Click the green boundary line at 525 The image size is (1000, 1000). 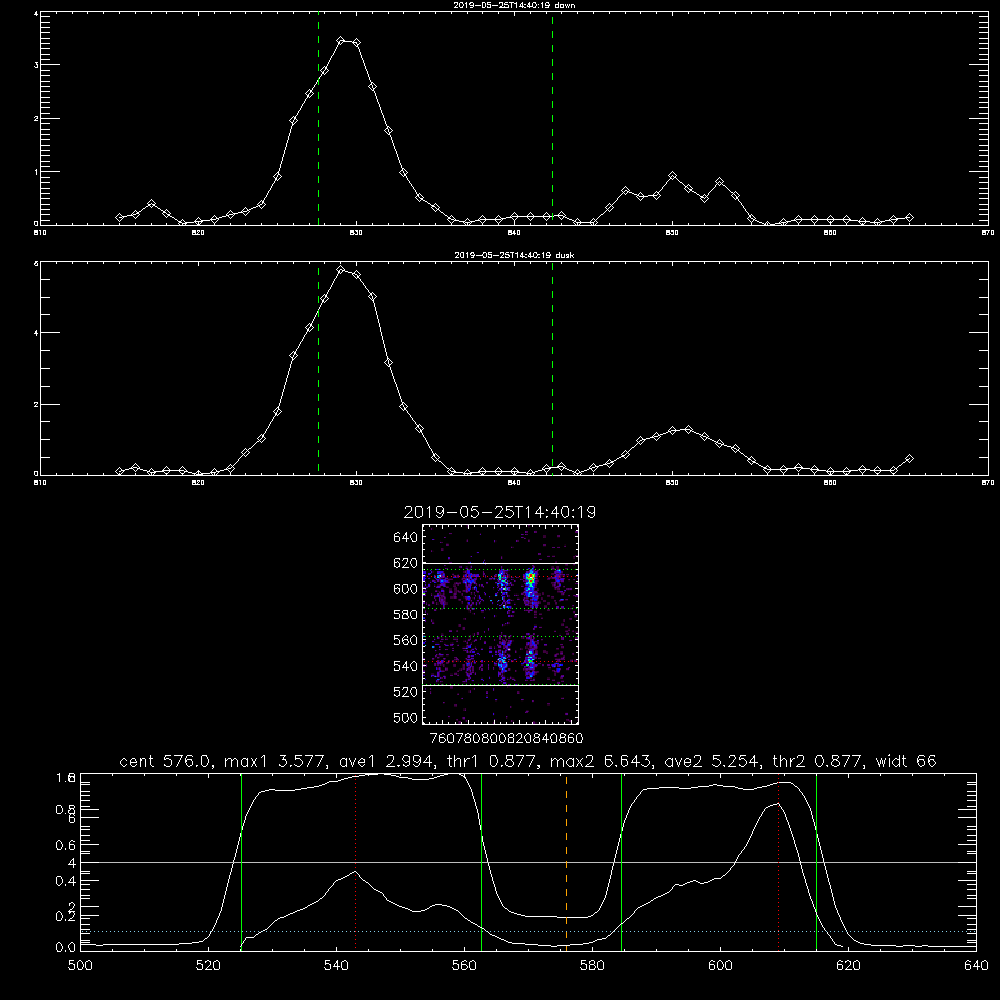click(241, 862)
